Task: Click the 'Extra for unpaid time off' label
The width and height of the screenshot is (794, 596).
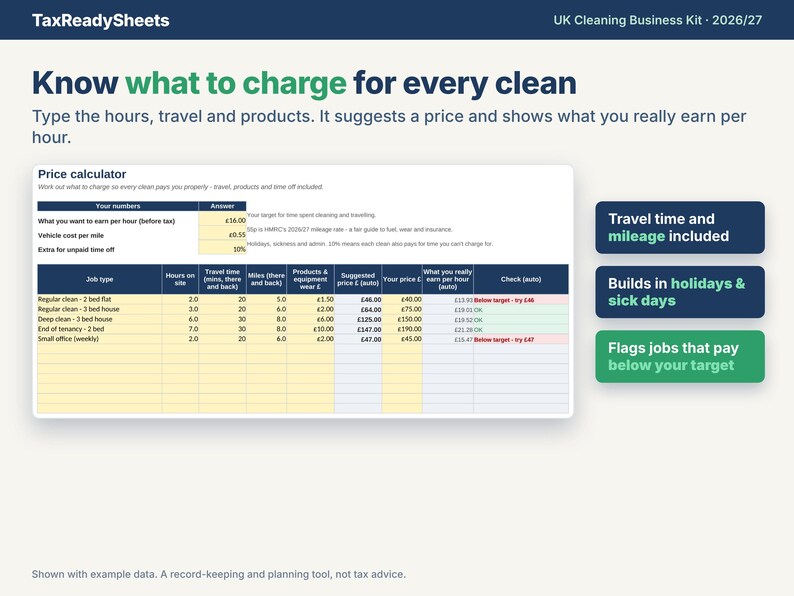Action: 76,250
